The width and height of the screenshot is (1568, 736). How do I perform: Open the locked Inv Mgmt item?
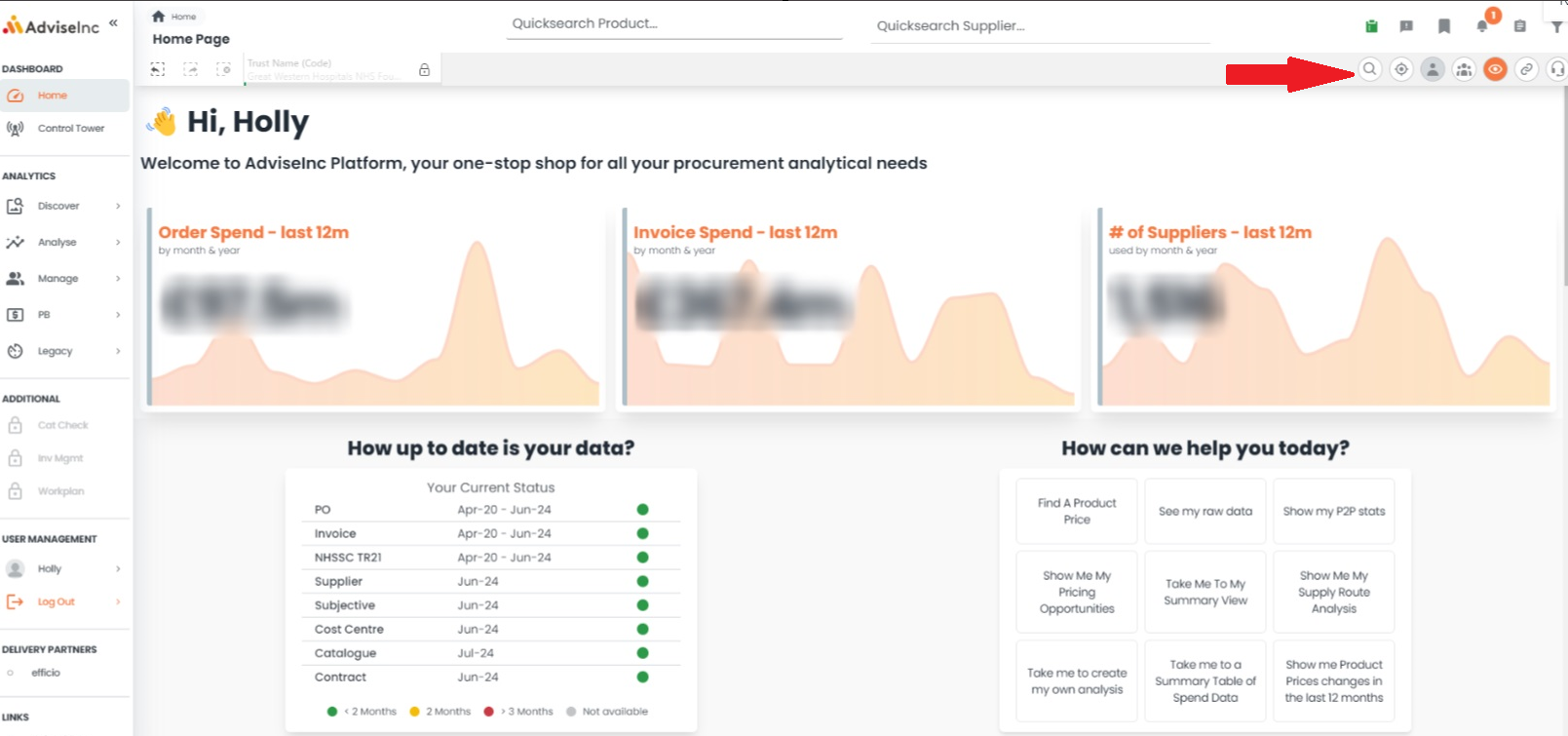[64, 458]
